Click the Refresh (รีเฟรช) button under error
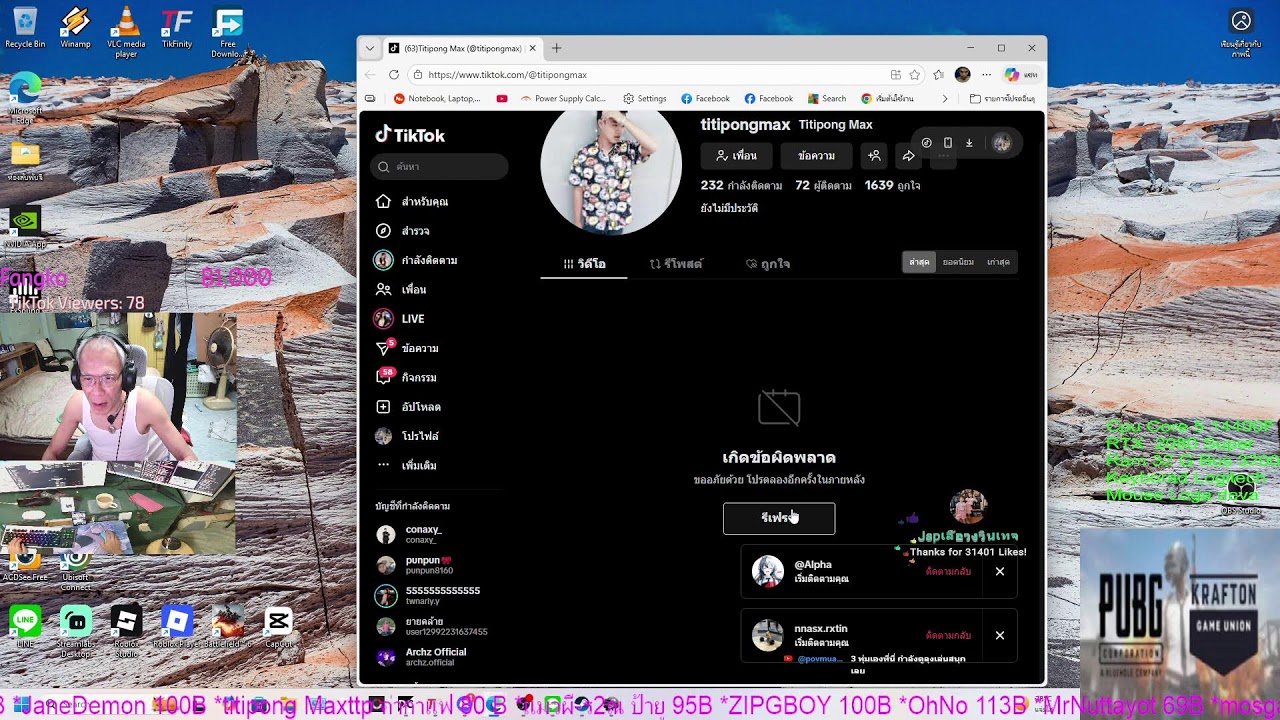Viewport: 1280px width, 720px height. tap(779, 518)
